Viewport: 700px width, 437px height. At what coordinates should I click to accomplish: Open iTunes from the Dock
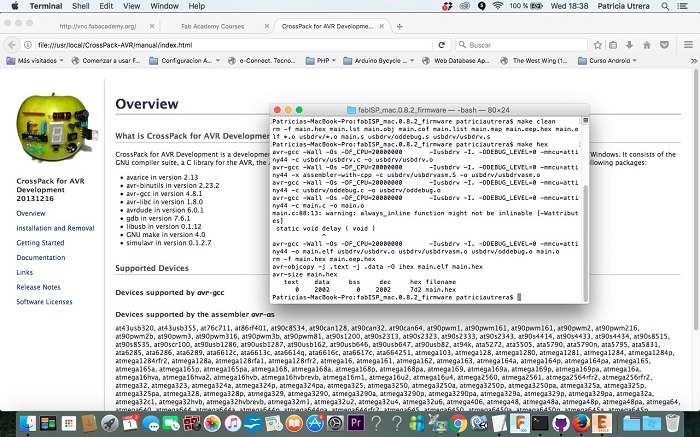(233, 422)
